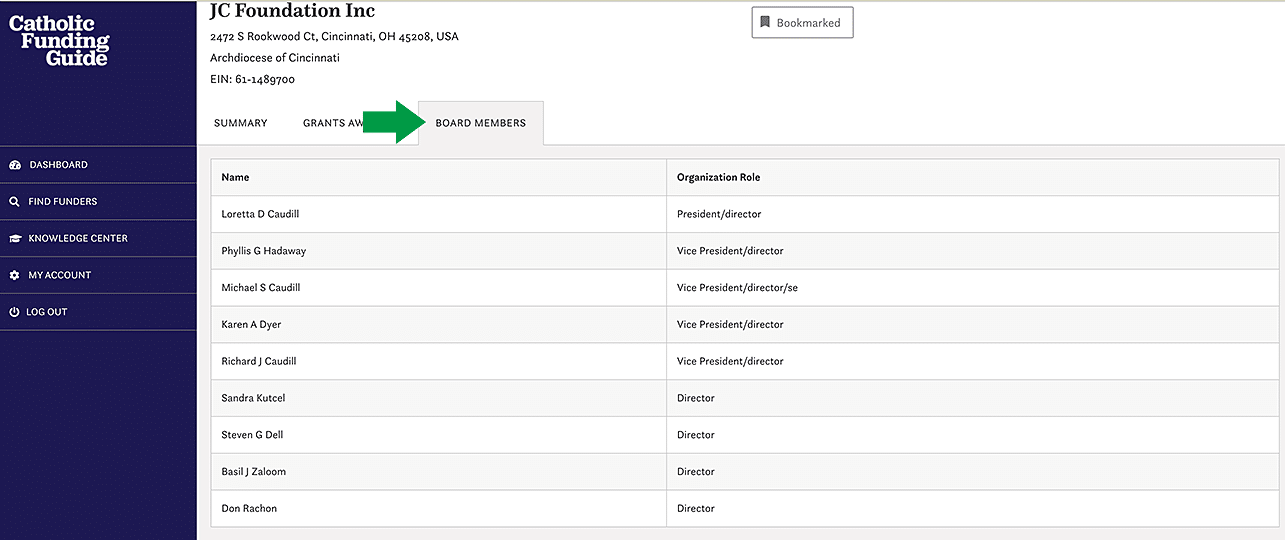
Task: Open Knowledge Center section
Action: point(98,239)
